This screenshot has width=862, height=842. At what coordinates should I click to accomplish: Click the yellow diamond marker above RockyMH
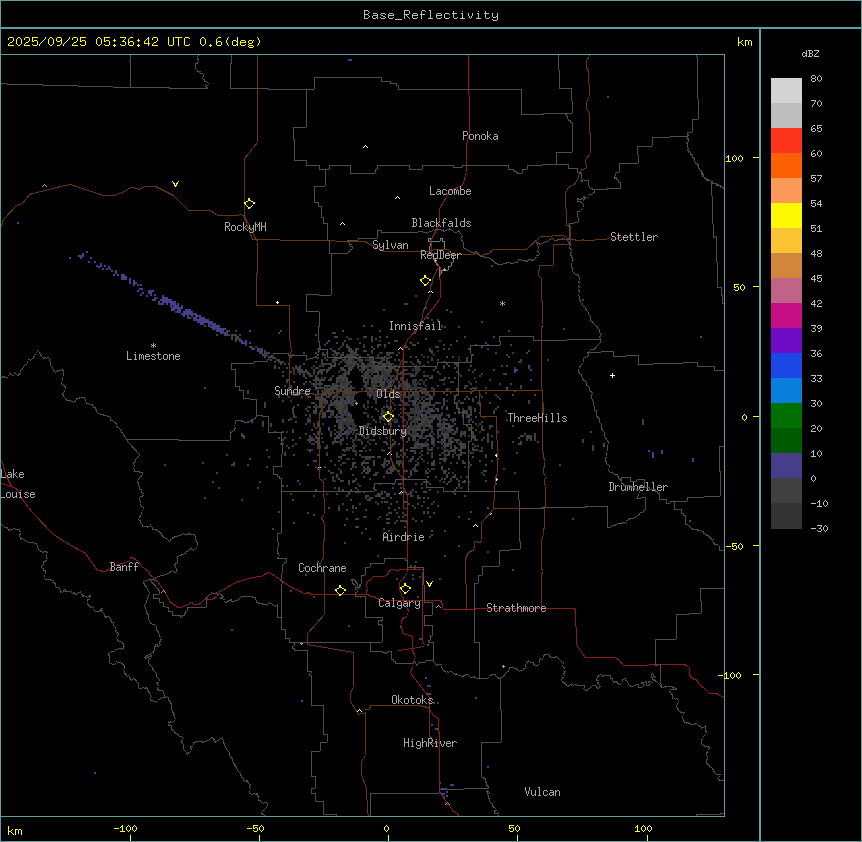click(249, 203)
